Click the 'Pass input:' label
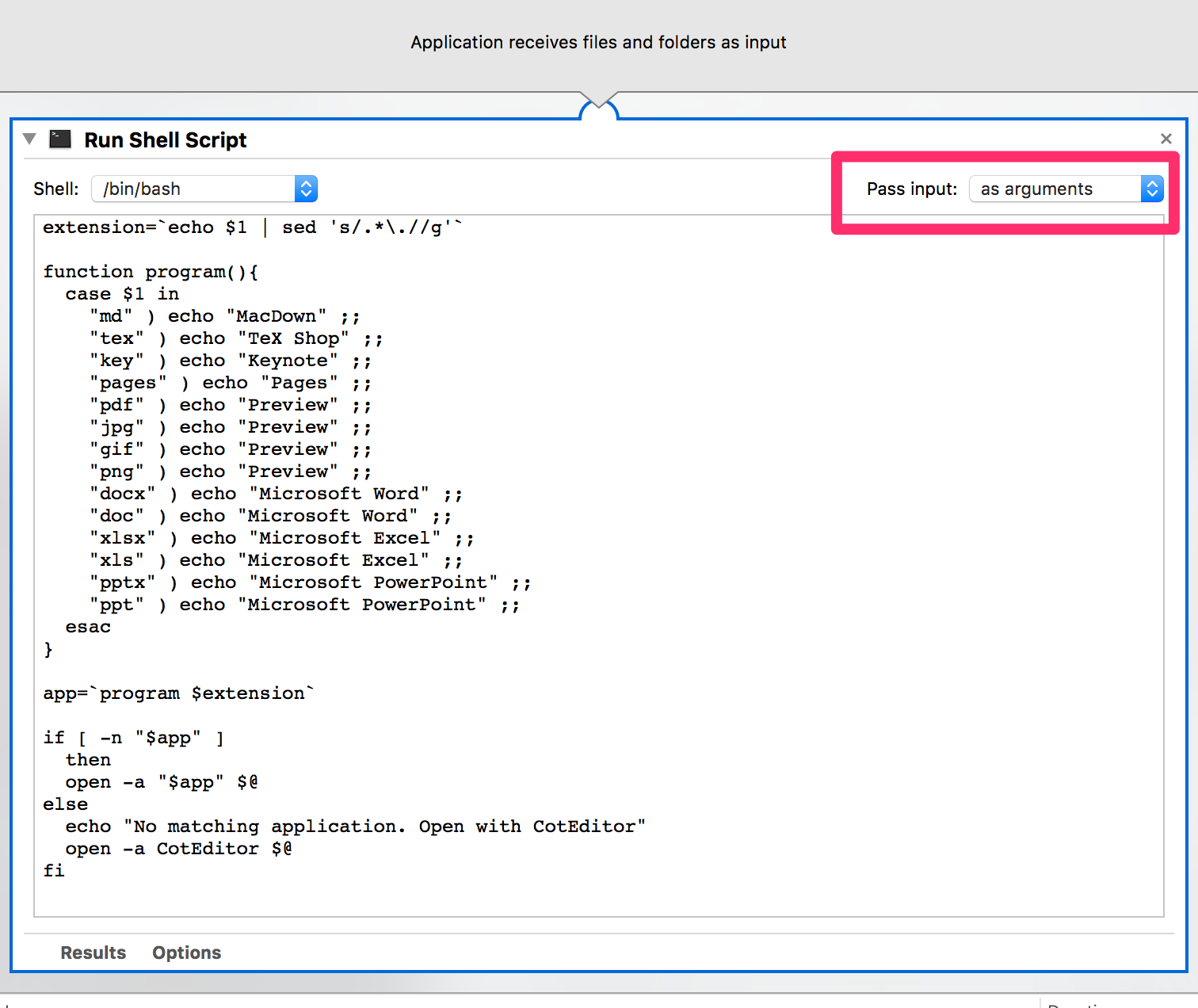Viewport: 1198px width, 1008px height. coord(912,189)
